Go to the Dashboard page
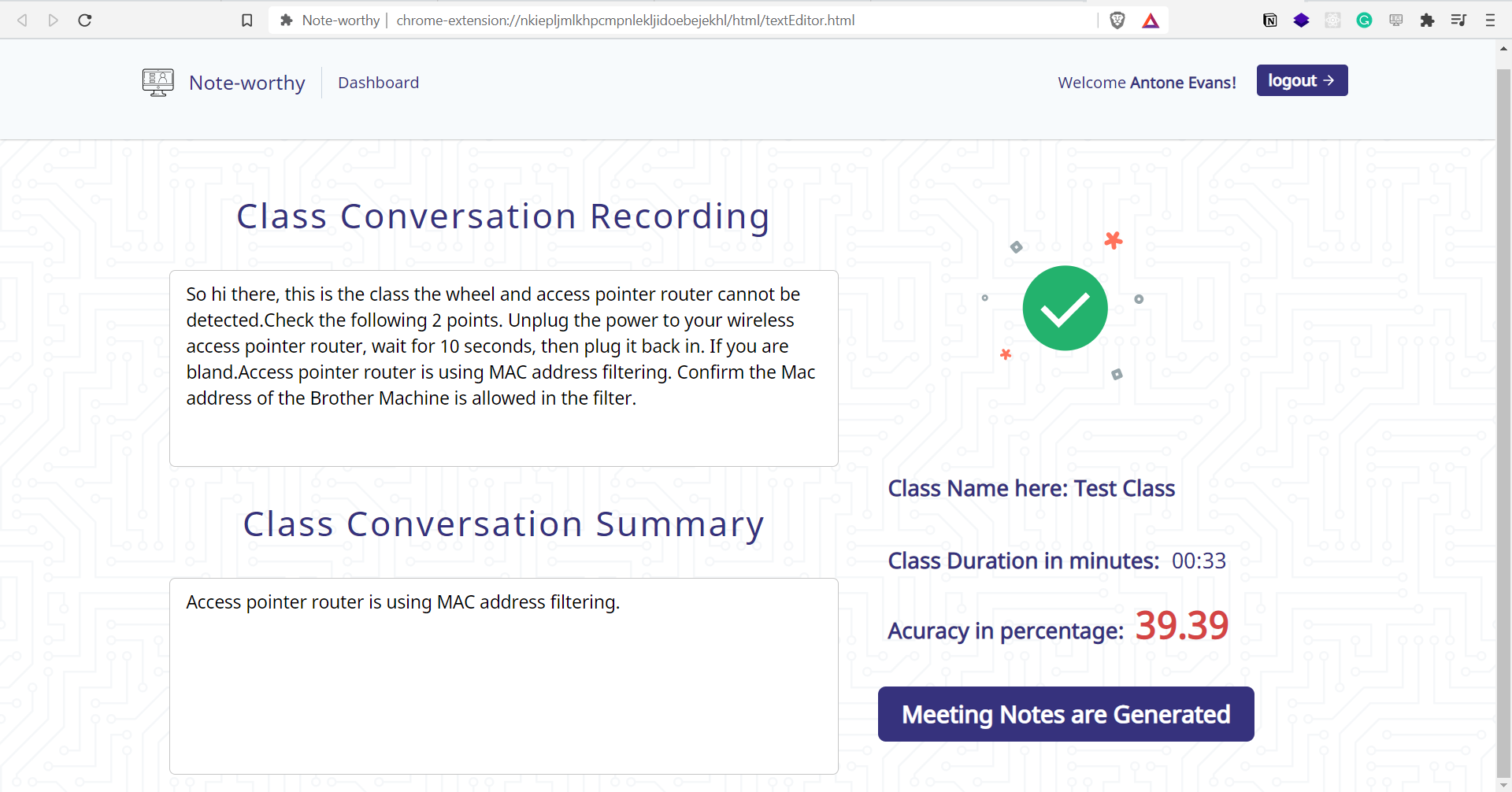The width and height of the screenshot is (1512, 792). [x=379, y=83]
